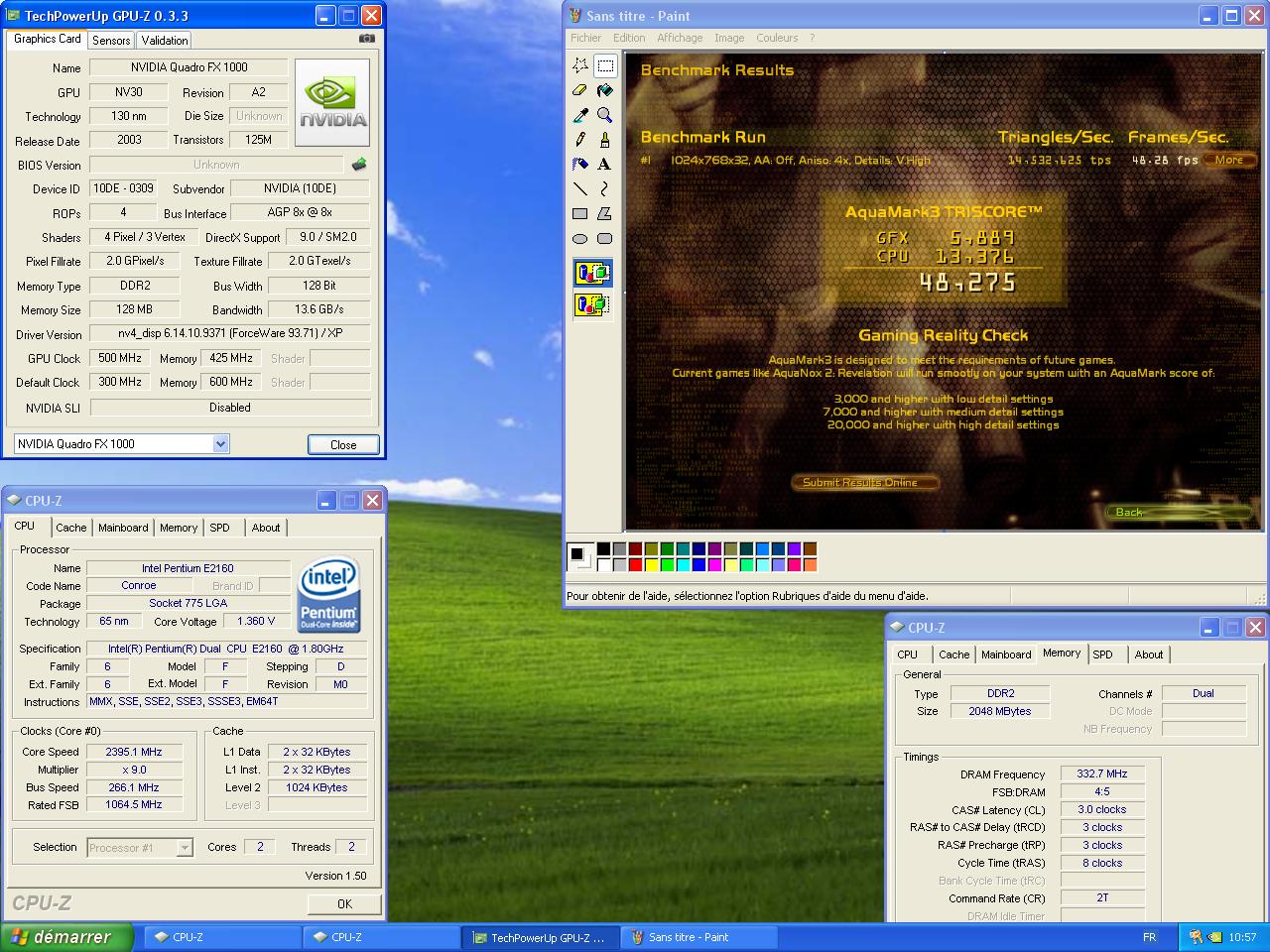The image size is (1270, 952).
Task: Select transparent selection mode option in Paint
Action: [x=592, y=304]
